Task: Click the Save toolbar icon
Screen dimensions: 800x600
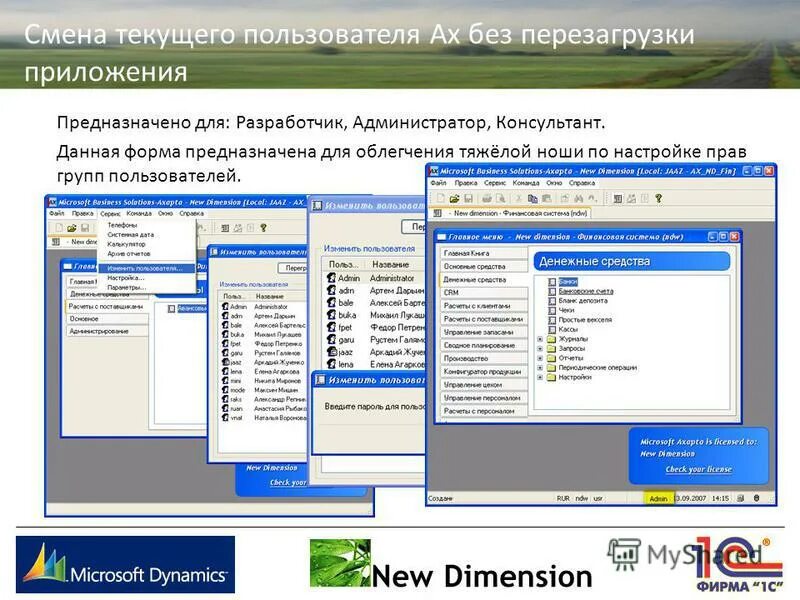Action: tap(467, 198)
